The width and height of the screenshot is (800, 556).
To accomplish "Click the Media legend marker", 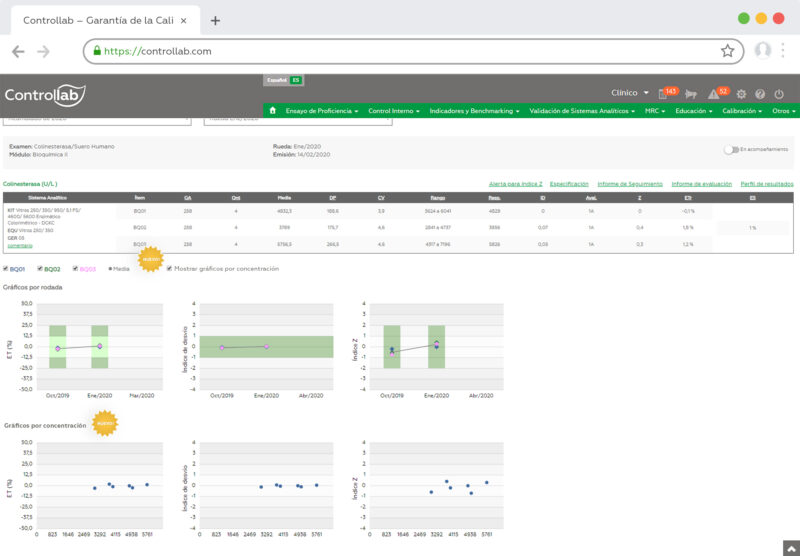I will coord(110,268).
